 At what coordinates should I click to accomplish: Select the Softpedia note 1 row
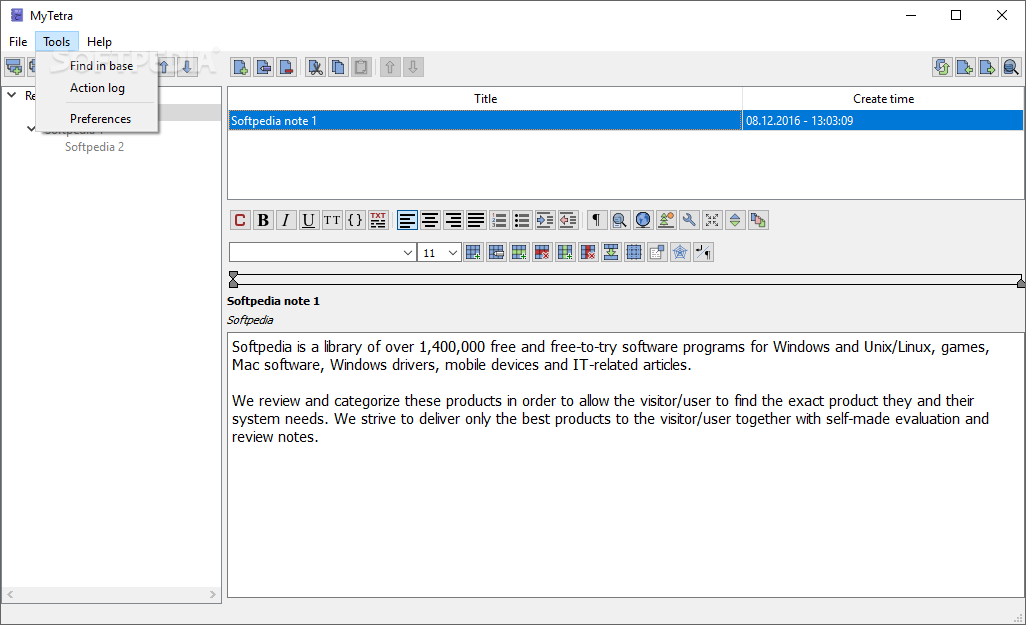coord(626,120)
